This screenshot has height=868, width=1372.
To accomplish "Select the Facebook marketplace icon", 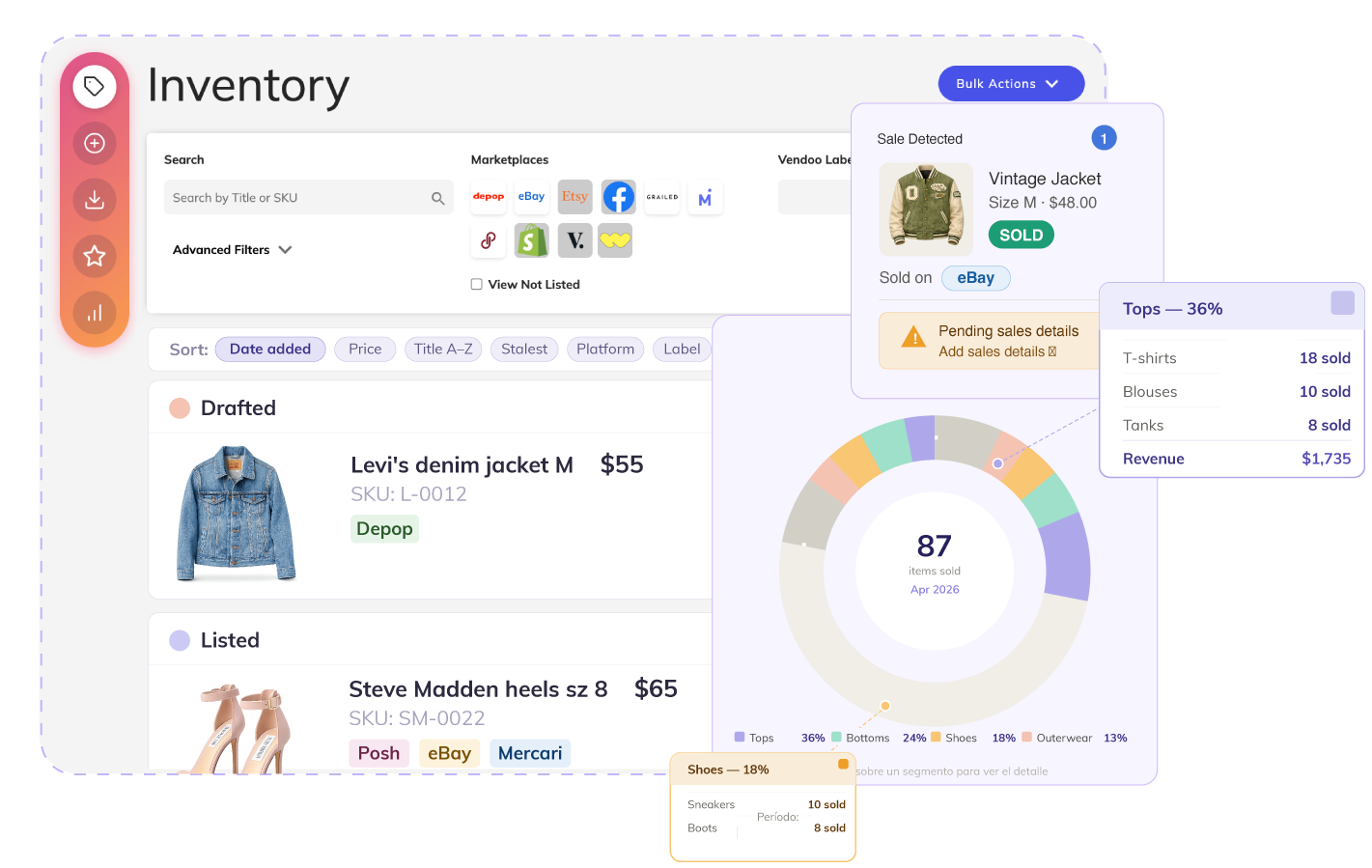I will [x=619, y=197].
